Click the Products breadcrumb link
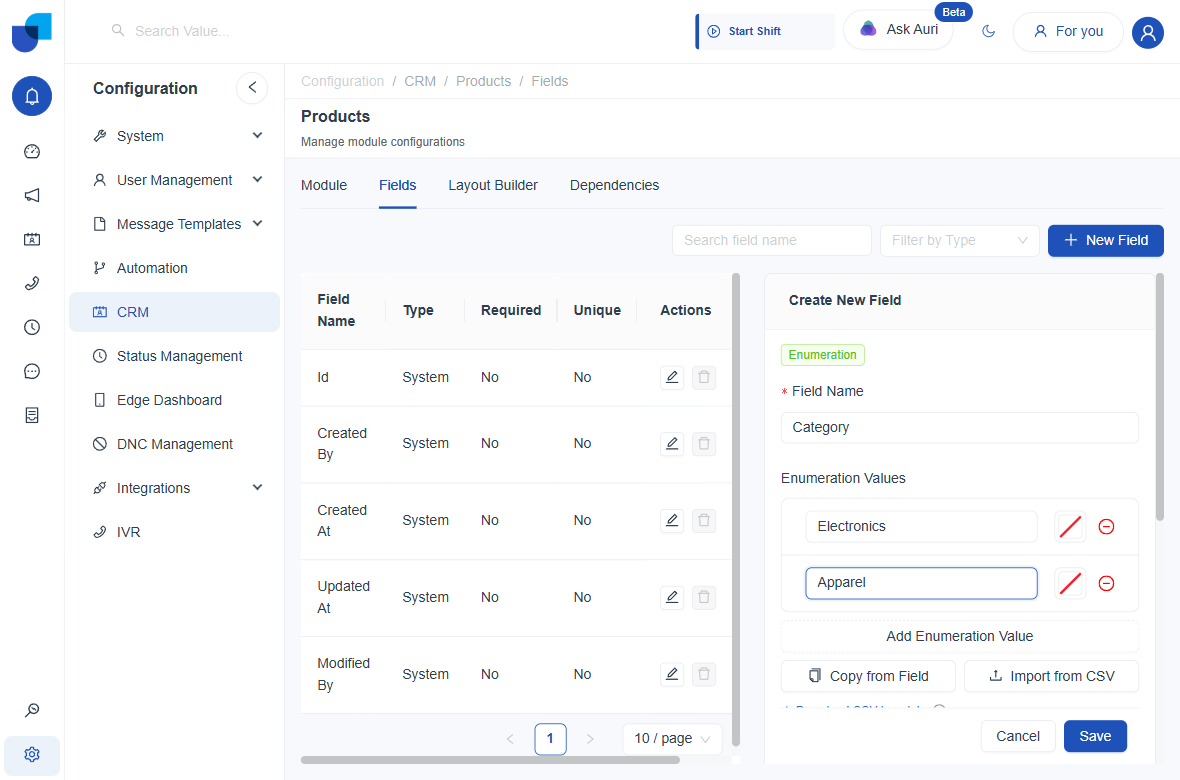This screenshot has height=780, width=1180. [483, 81]
